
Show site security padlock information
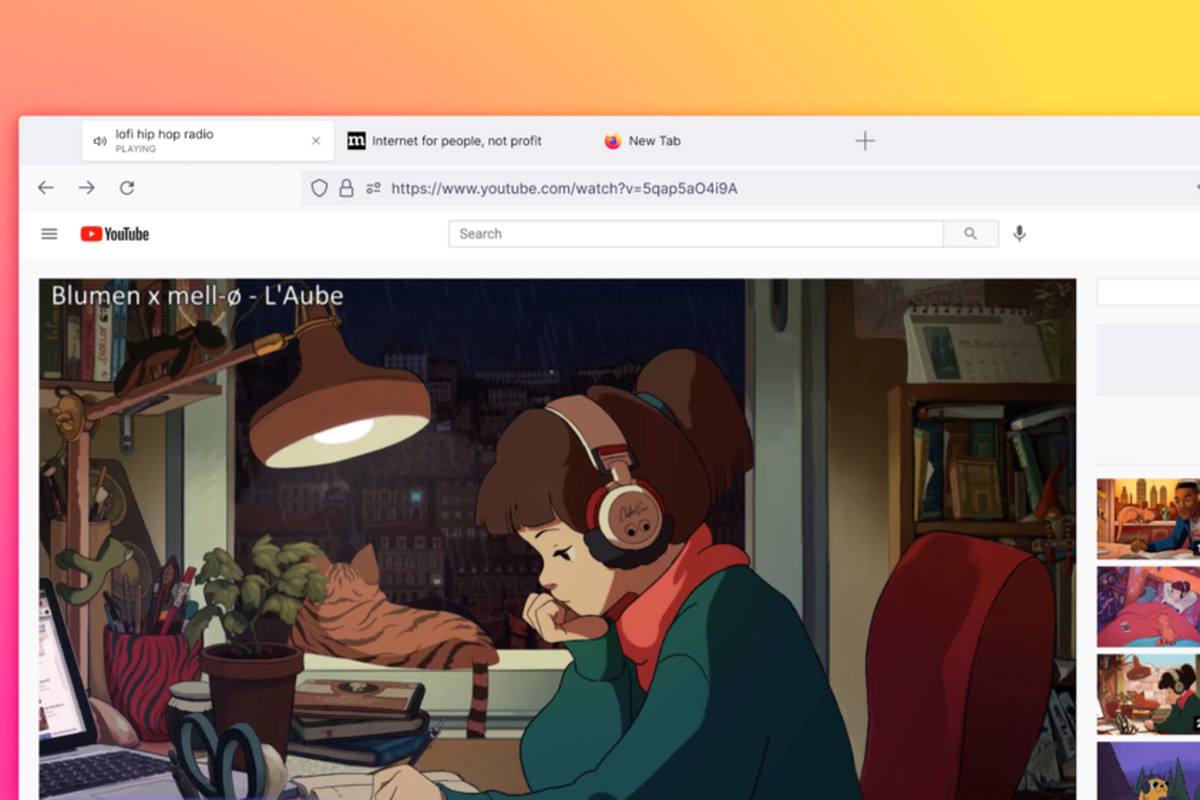[x=346, y=188]
